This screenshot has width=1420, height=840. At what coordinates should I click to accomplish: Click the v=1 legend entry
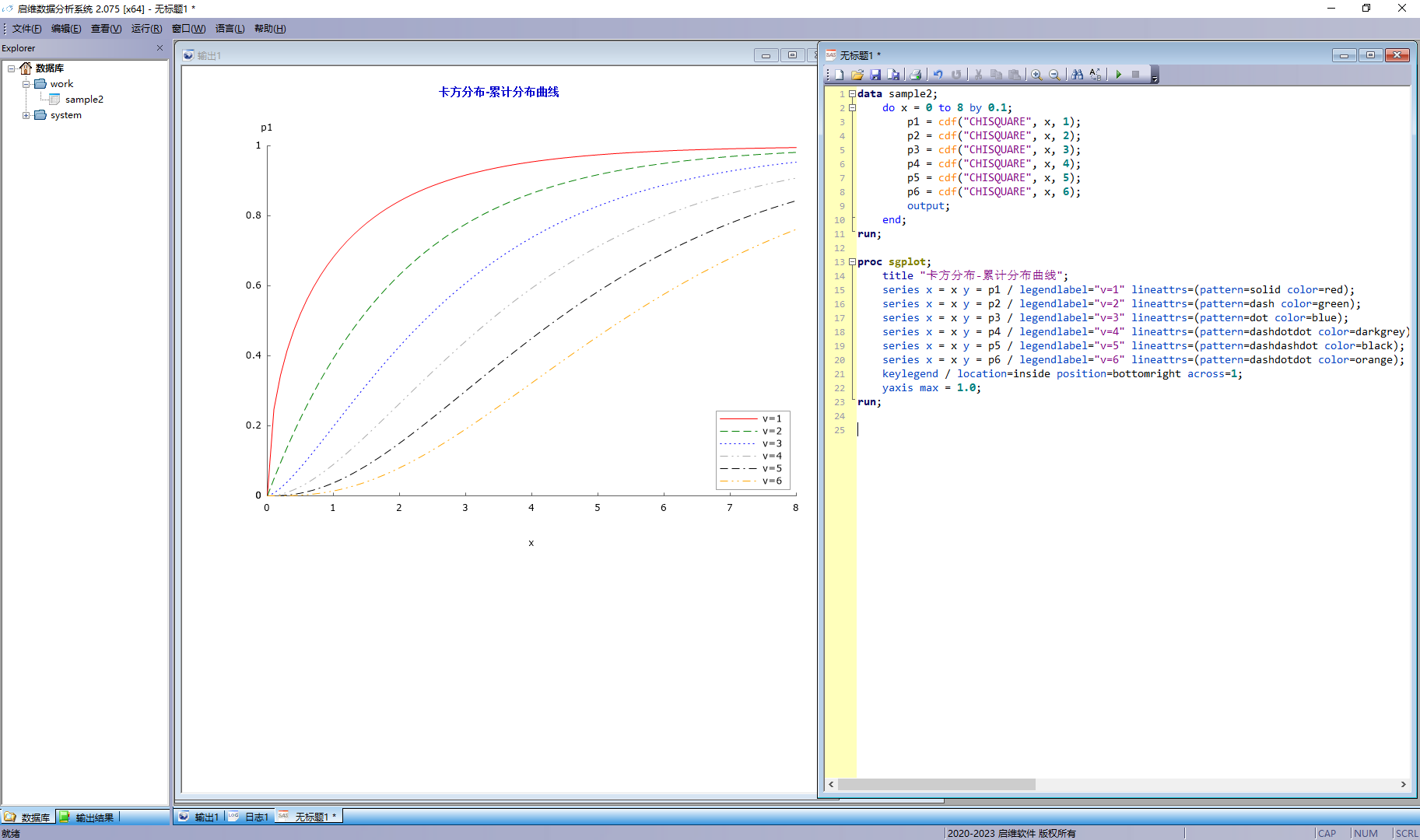tap(752, 418)
